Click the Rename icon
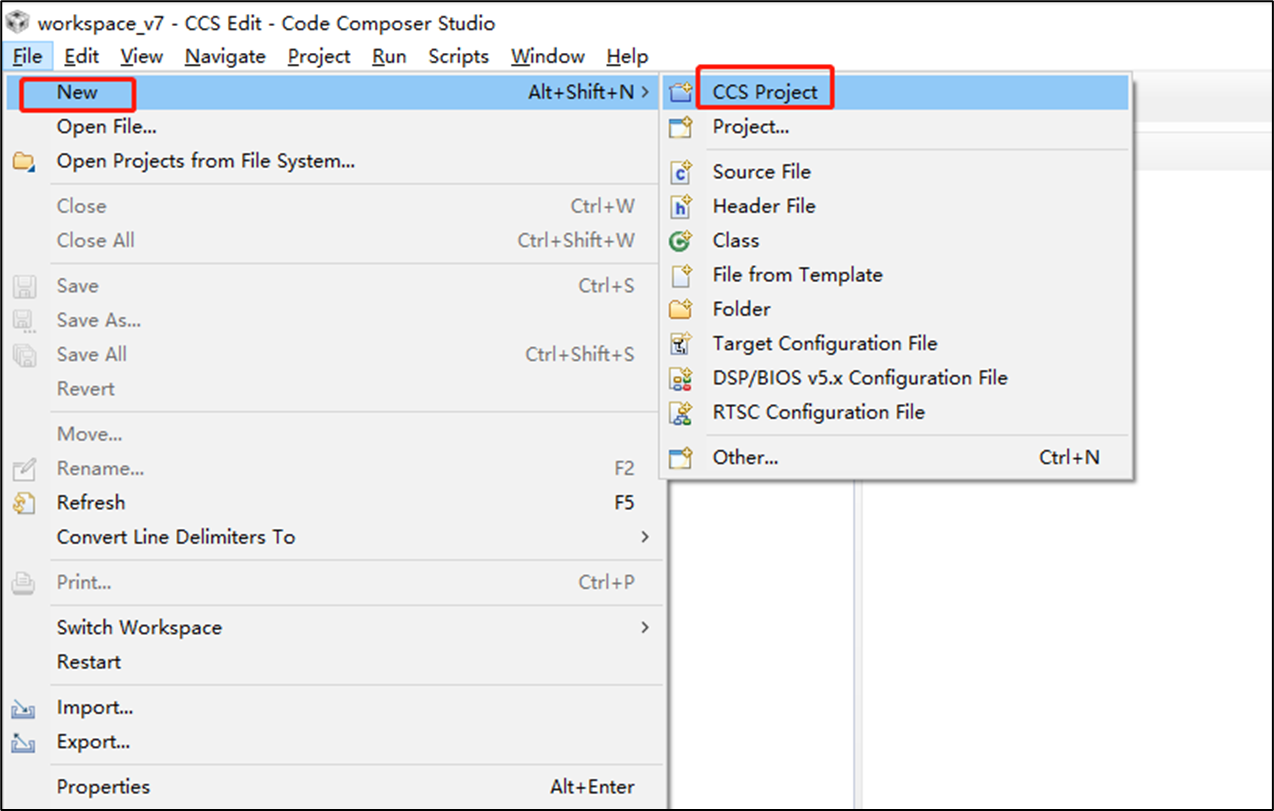This screenshot has width=1274, height=811. (x=24, y=469)
